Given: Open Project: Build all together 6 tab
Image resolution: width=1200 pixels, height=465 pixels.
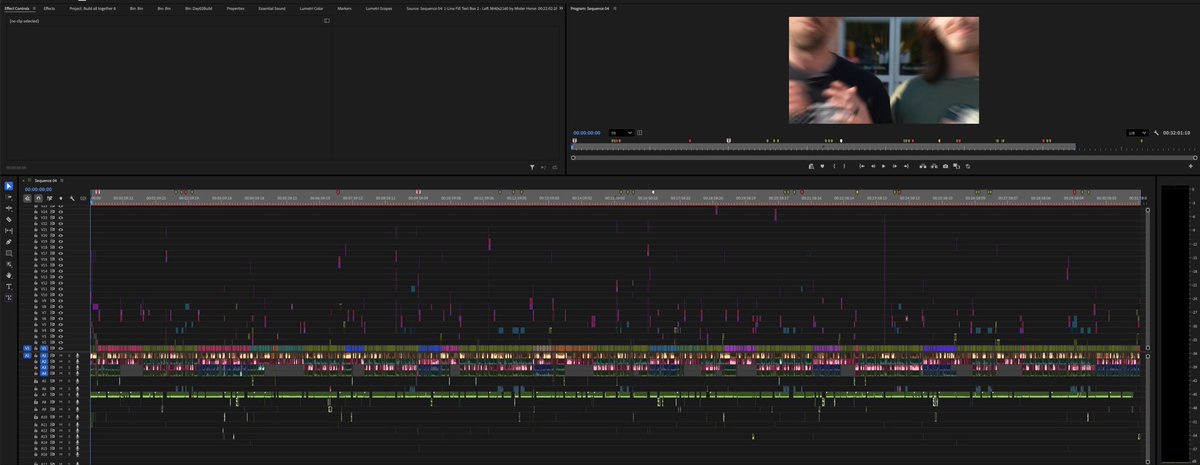Looking at the screenshot, I should pos(93,8).
